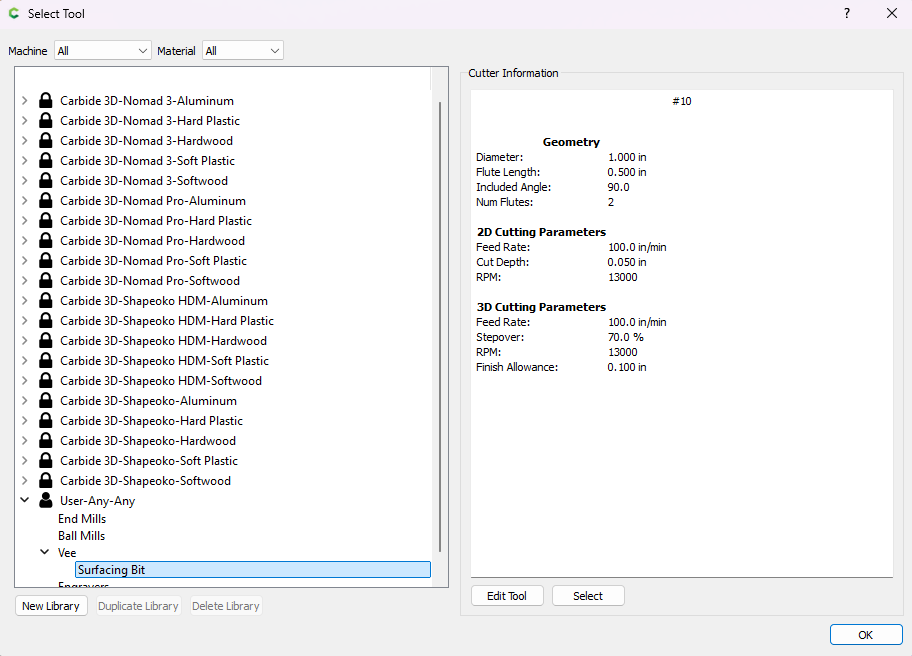Expand Carbide 3D-Shapeoko-Aluminum library
Image resolution: width=912 pixels, height=656 pixels.
click(x=25, y=401)
